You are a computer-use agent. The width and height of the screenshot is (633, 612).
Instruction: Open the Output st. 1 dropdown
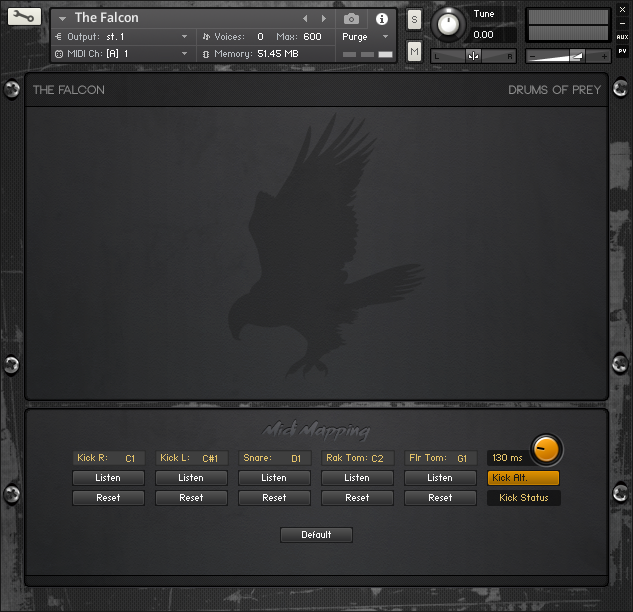click(184, 36)
